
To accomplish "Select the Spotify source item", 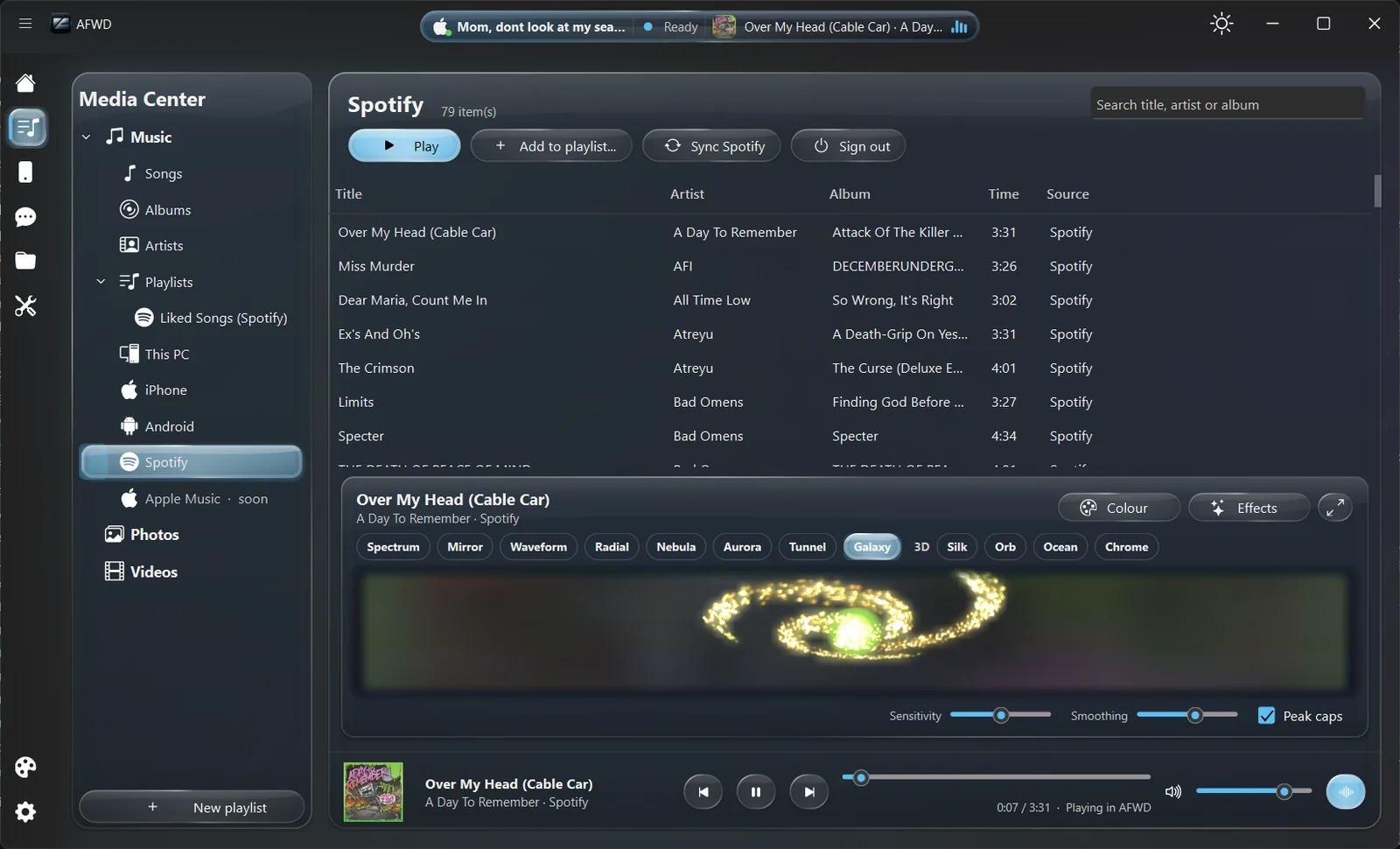I will pos(191,462).
